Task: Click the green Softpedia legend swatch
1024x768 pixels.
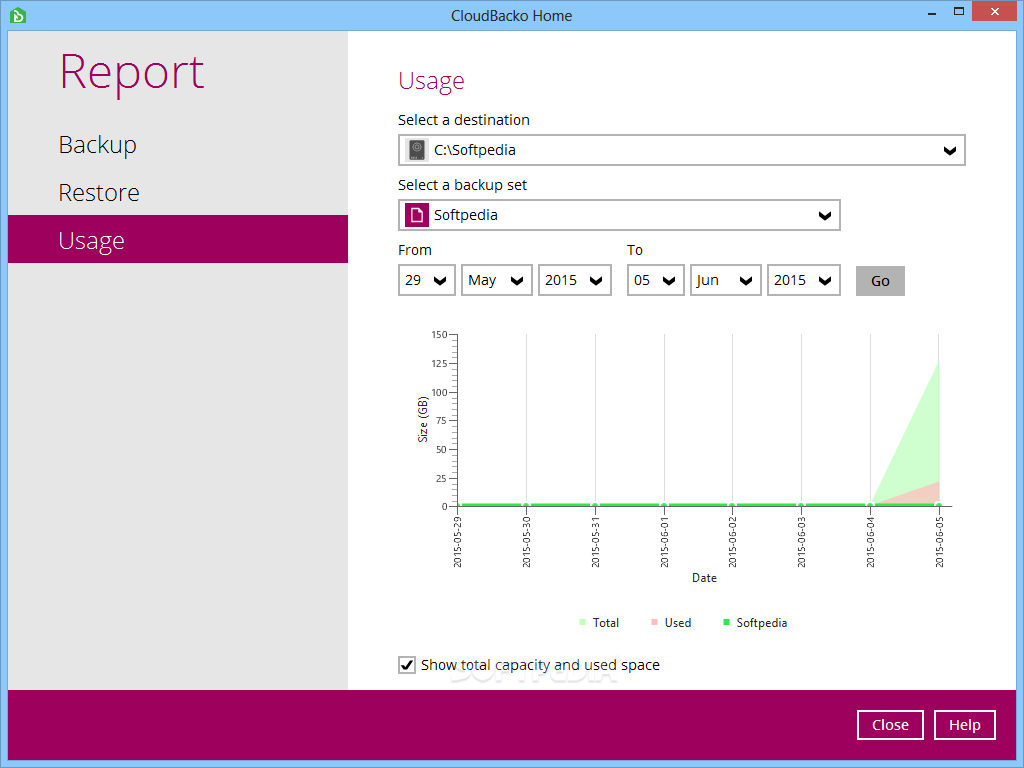Action: [726, 622]
